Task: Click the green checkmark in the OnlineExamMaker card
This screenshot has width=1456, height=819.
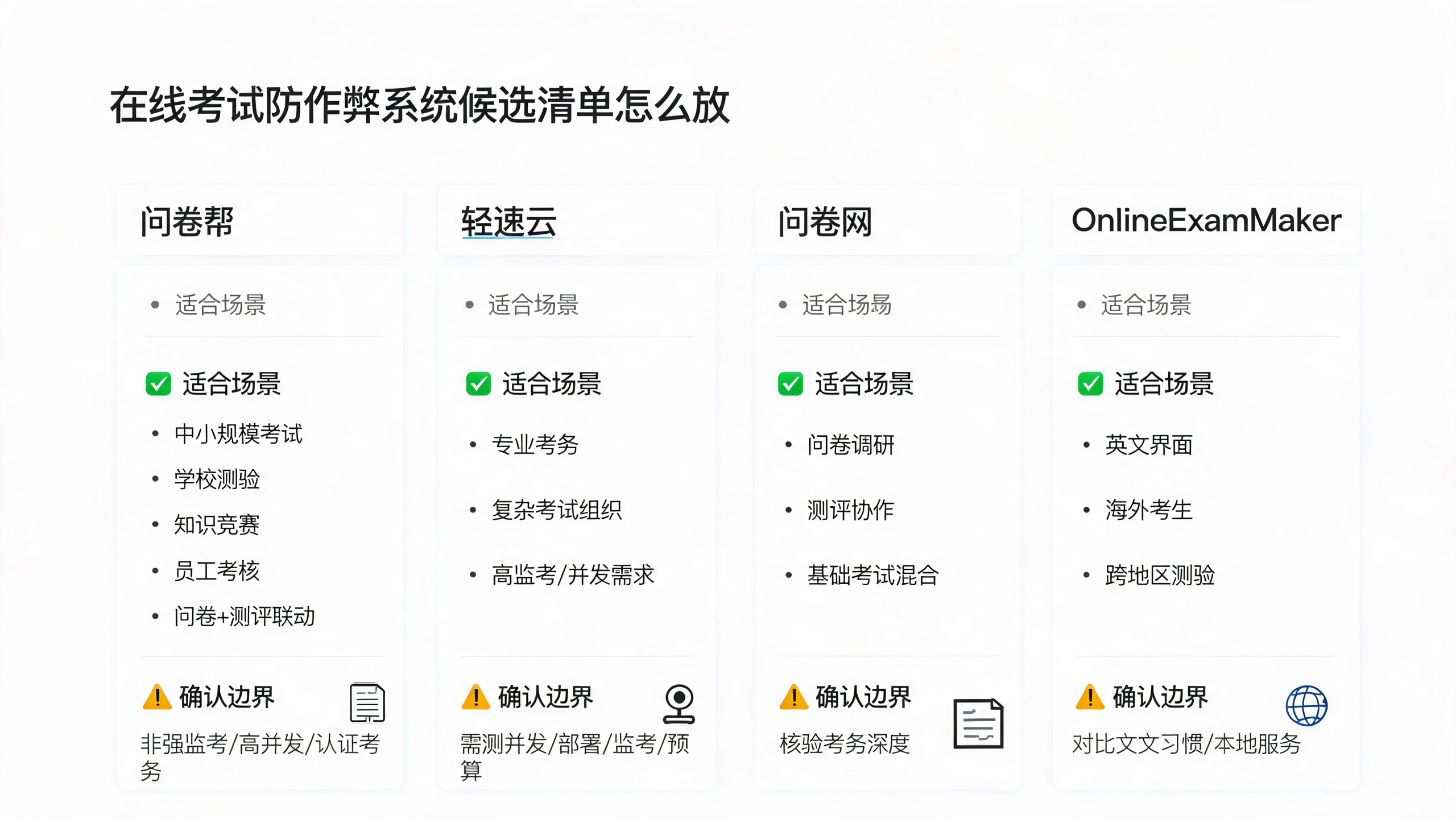Action: [x=1090, y=384]
